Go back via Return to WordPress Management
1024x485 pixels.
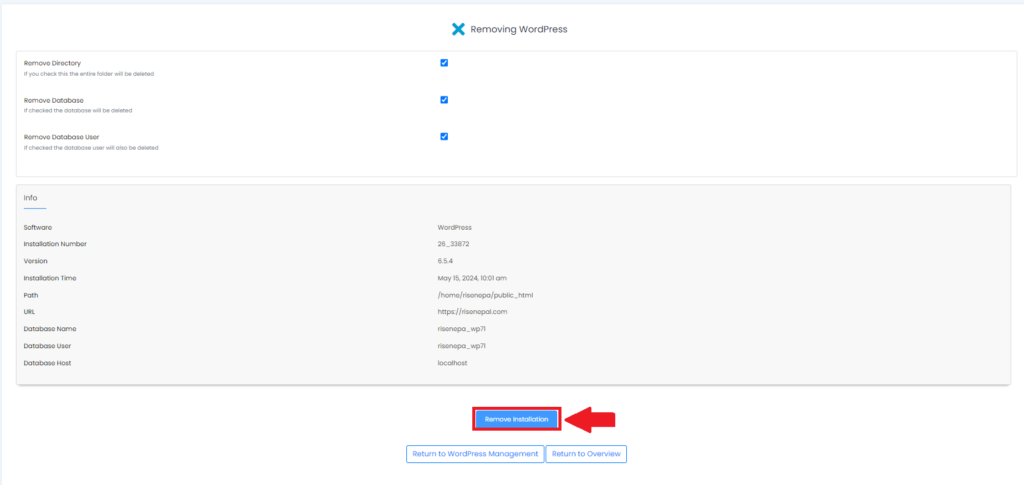tap(475, 454)
